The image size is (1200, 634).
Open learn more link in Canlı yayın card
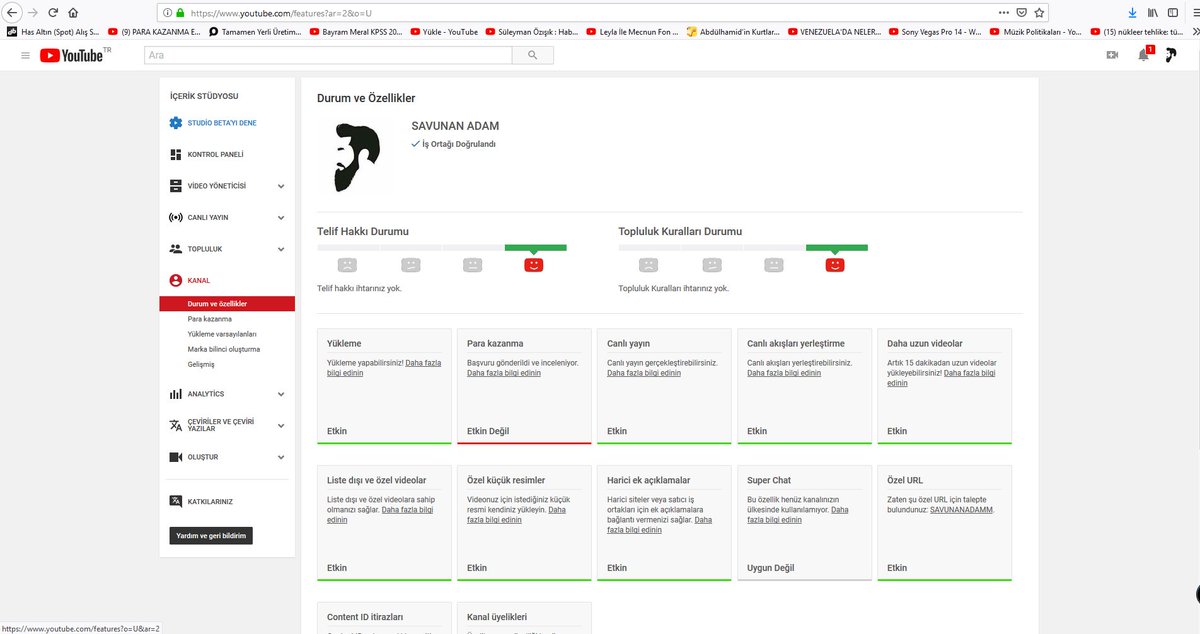click(644, 373)
